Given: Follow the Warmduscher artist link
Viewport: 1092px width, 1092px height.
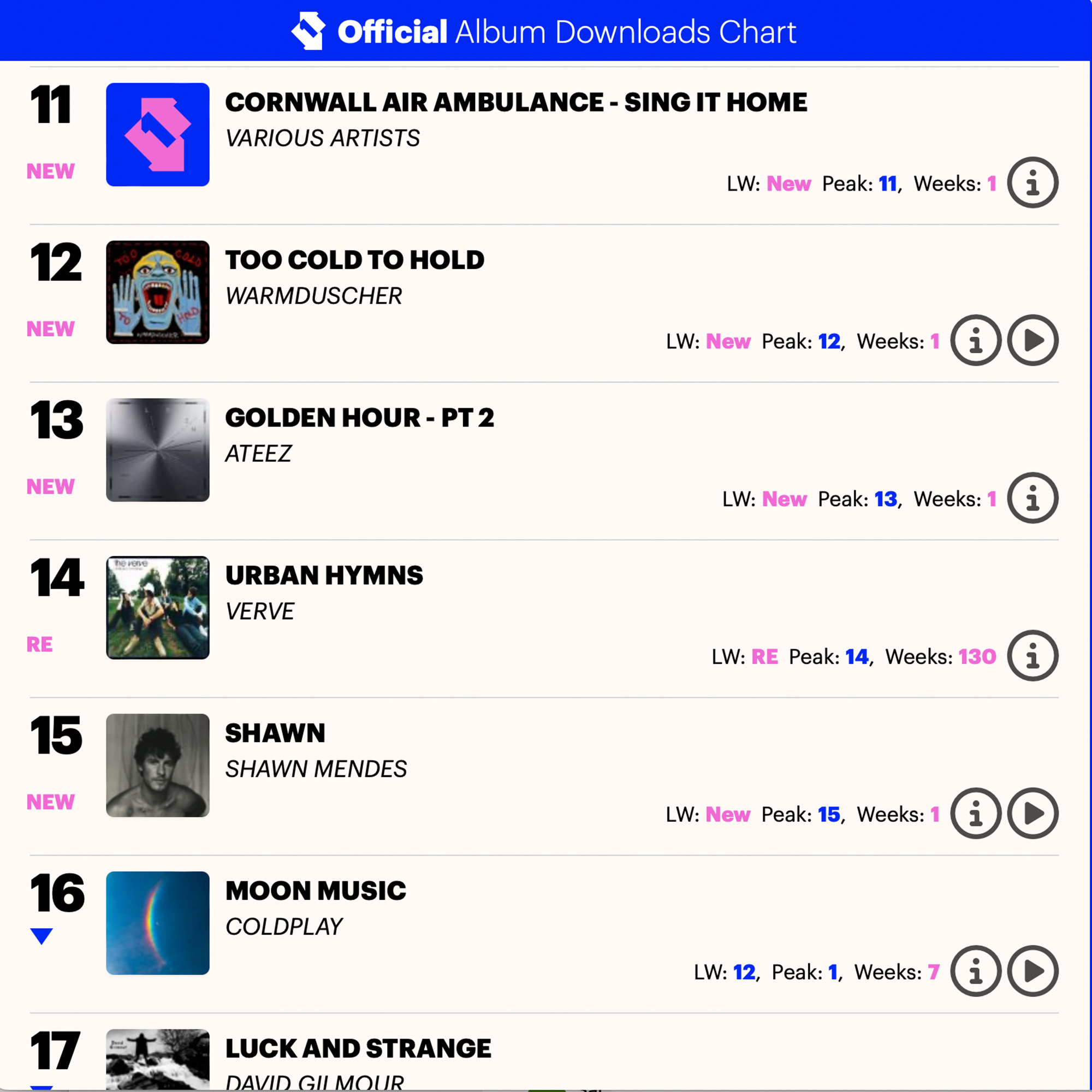Looking at the screenshot, I should coord(314,295).
